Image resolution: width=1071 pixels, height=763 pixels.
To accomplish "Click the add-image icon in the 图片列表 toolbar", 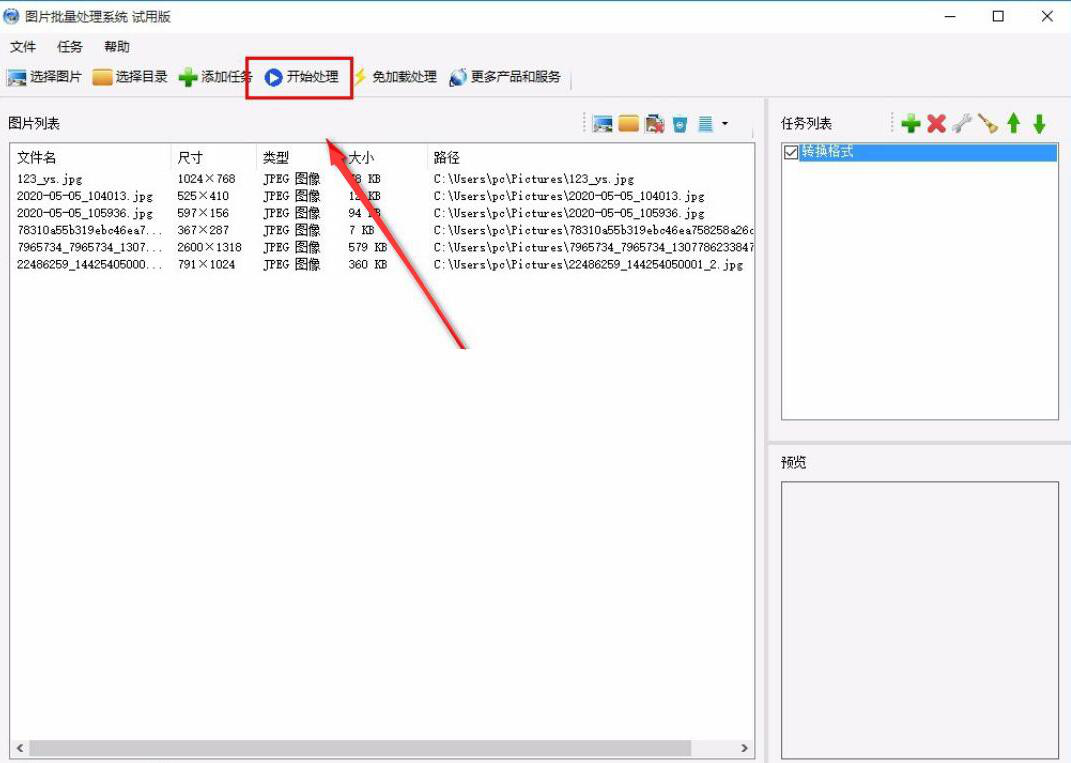I will pos(602,124).
